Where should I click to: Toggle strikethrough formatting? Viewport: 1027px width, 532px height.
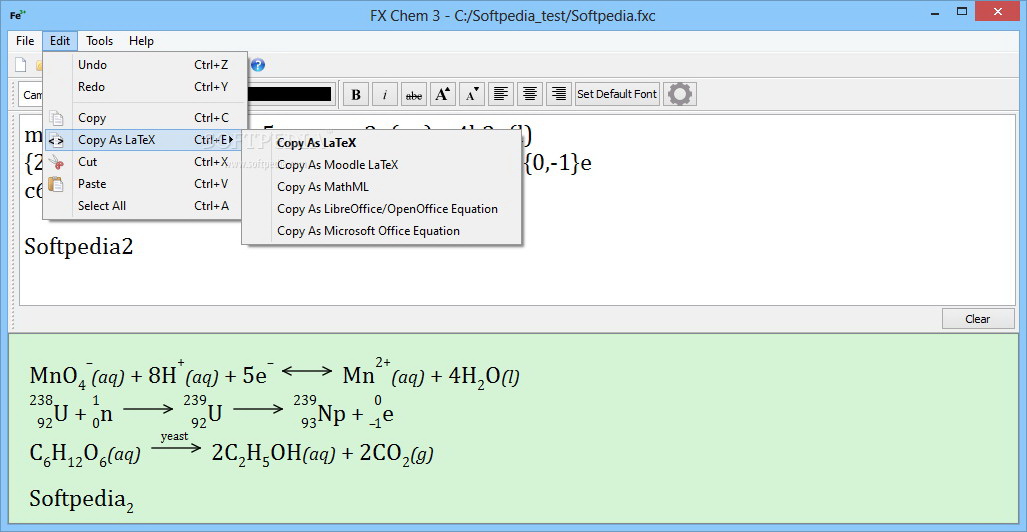tap(414, 94)
